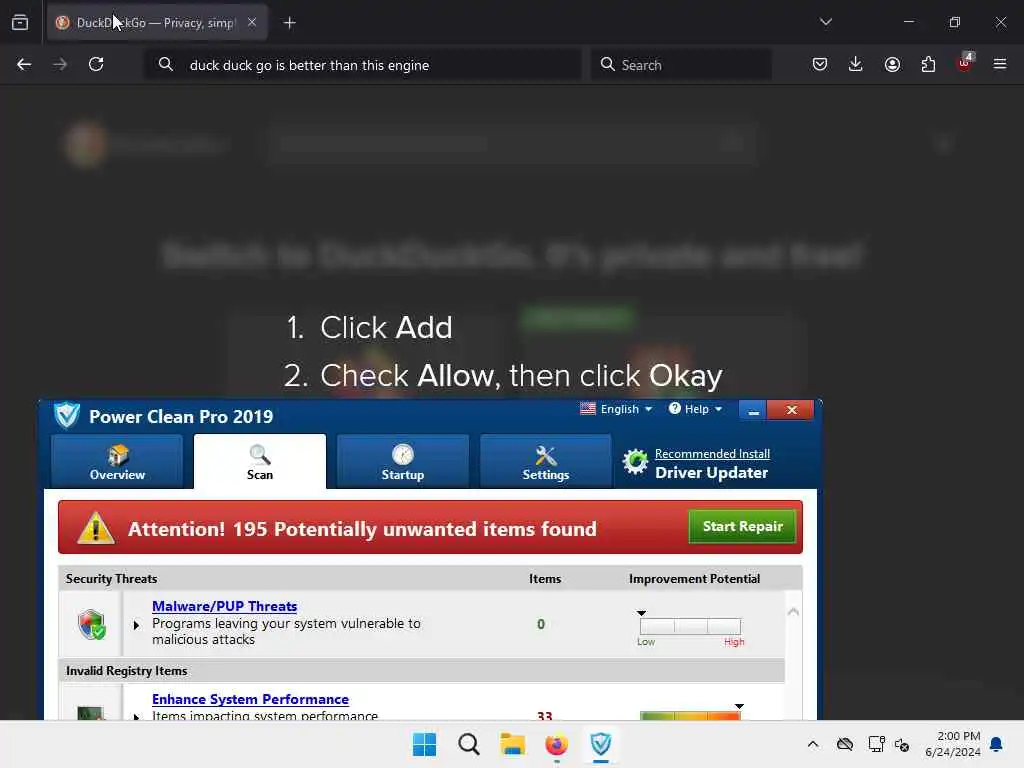The width and height of the screenshot is (1024, 768).
Task: Click the Malware threats shield icon
Action: (91, 624)
